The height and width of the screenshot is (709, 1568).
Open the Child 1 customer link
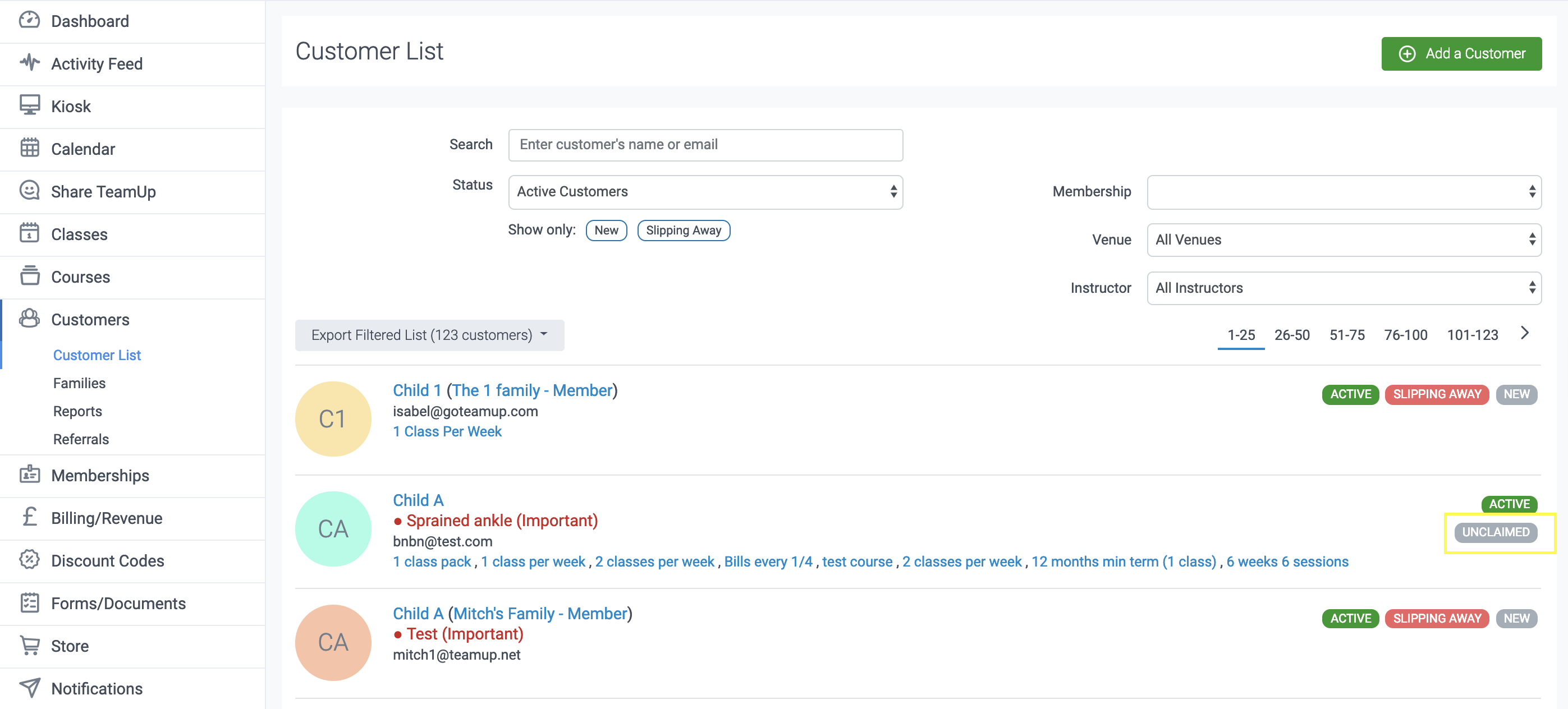[x=416, y=390]
